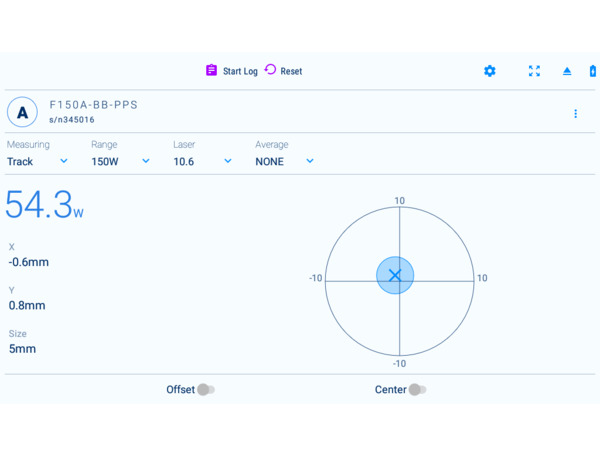Open the three-dot sensor options menu
The image size is (600, 450).
pyautogui.click(x=575, y=113)
